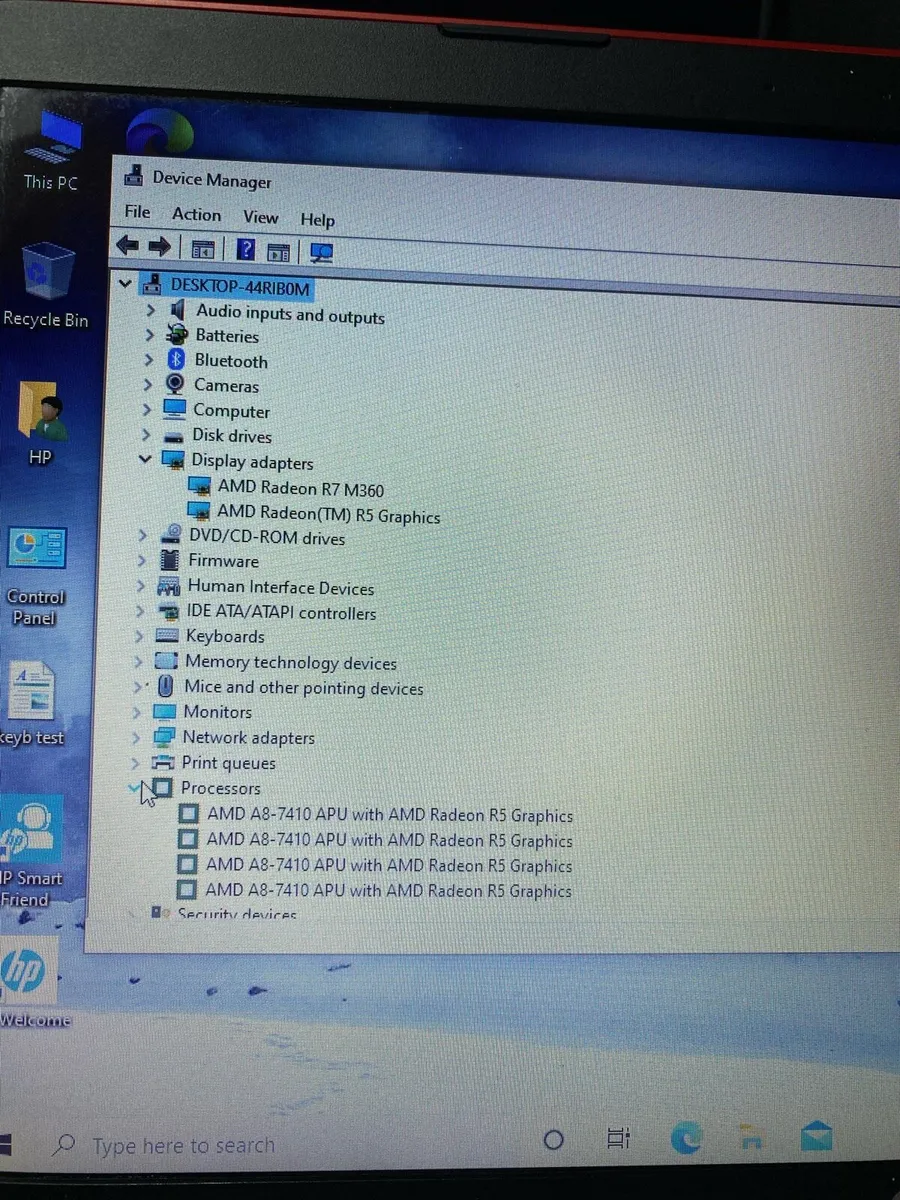
Task: Expand Memory technology devices category
Action: [x=138, y=661]
